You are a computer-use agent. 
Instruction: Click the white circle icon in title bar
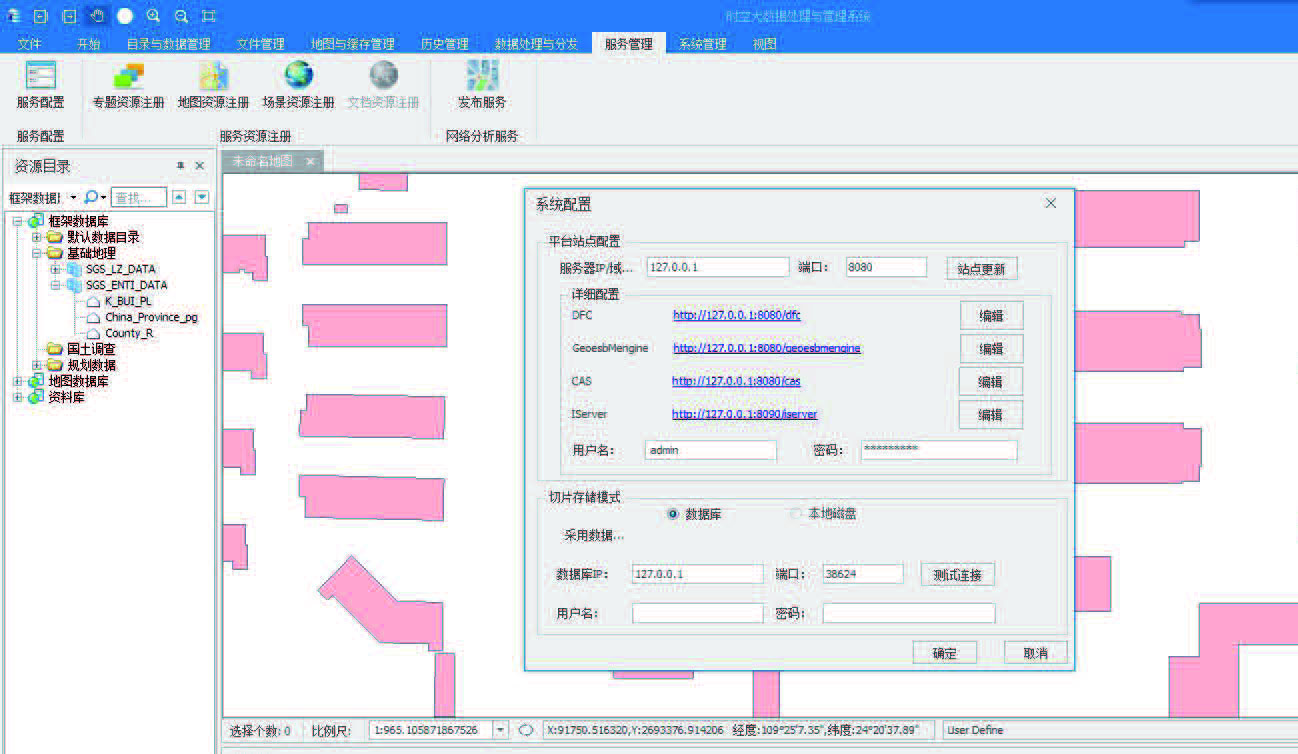coord(125,16)
